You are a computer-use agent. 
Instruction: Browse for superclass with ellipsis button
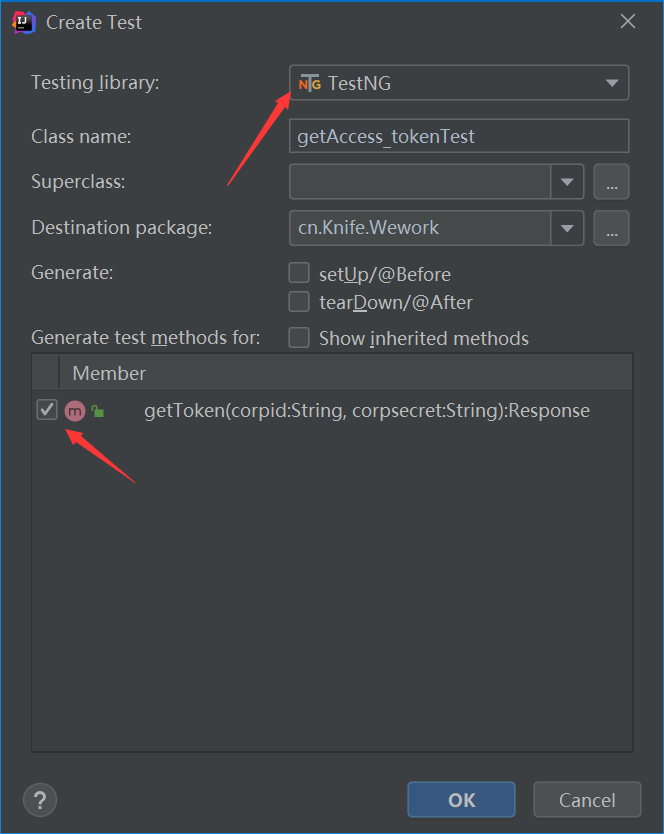pyautogui.click(x=611, y=182)
